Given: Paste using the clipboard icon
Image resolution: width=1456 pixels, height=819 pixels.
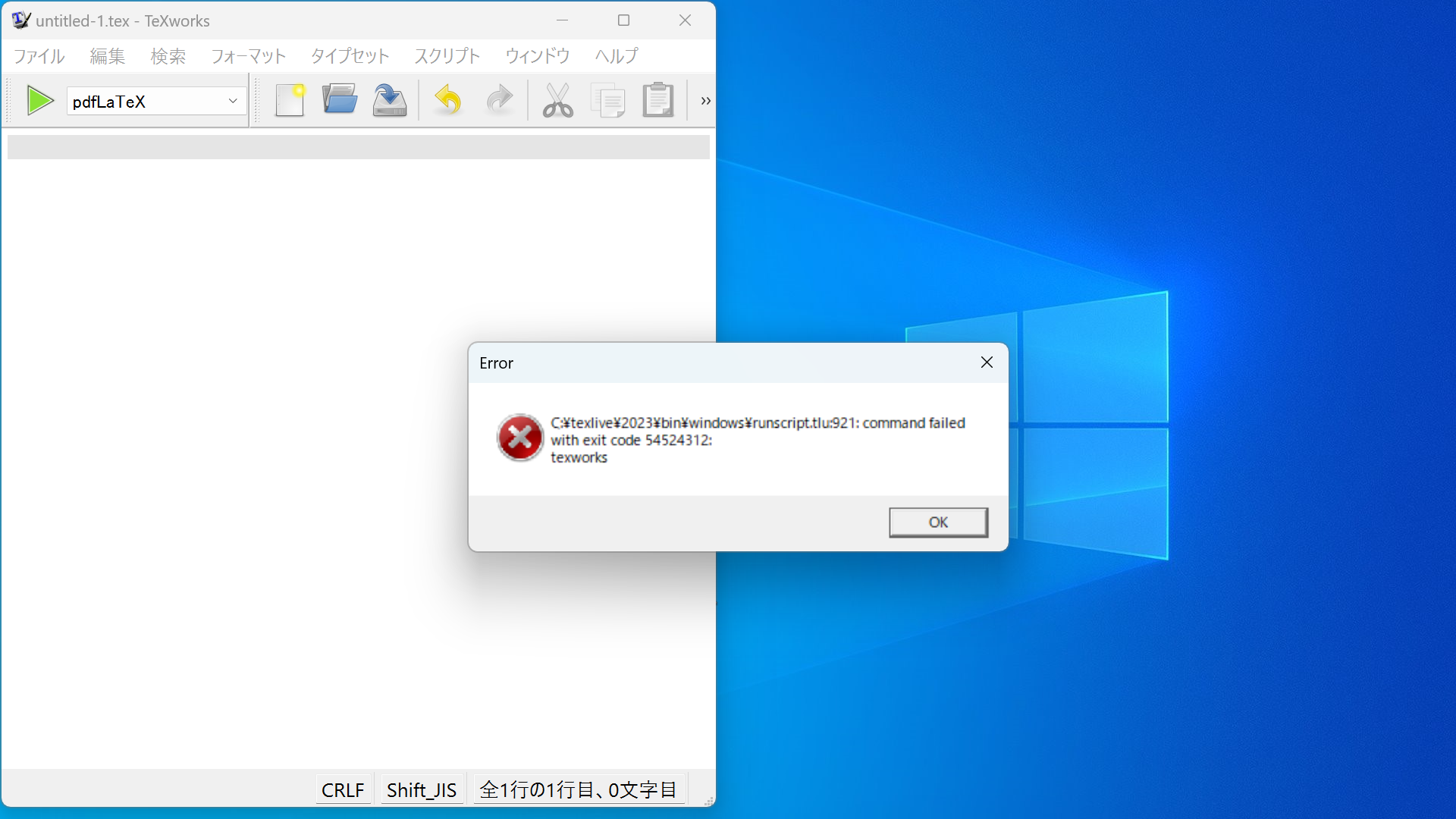Looking at the screenshot, I should pos(658,100).
